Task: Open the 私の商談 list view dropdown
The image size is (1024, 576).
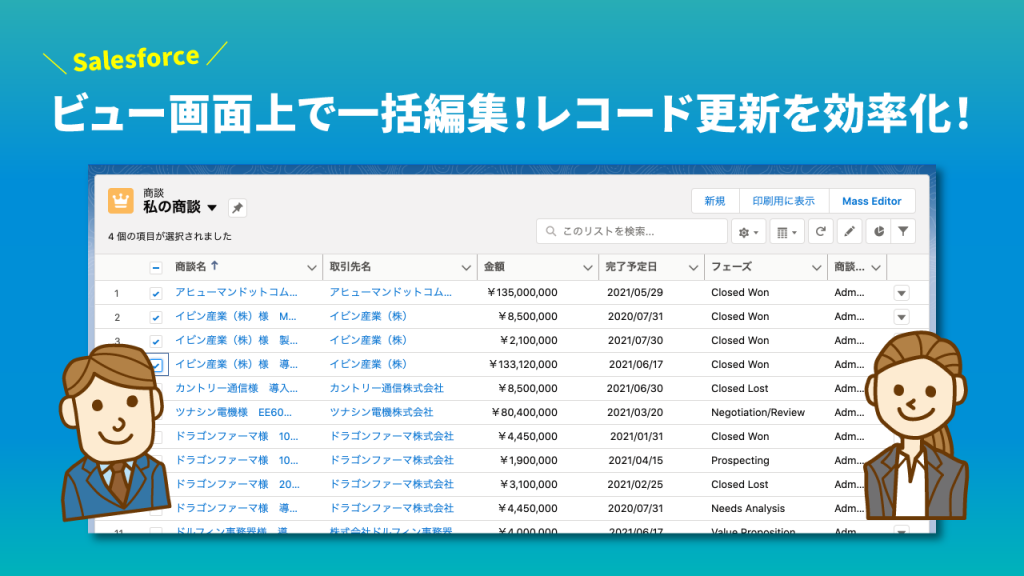Action: pos(212,208)
